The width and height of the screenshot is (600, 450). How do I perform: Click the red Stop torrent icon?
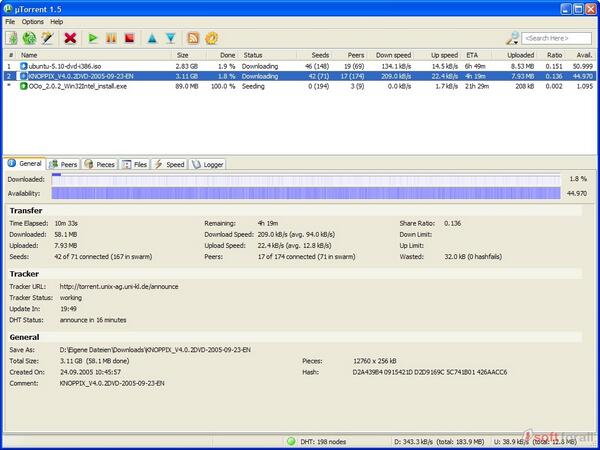tap(130, 38)
